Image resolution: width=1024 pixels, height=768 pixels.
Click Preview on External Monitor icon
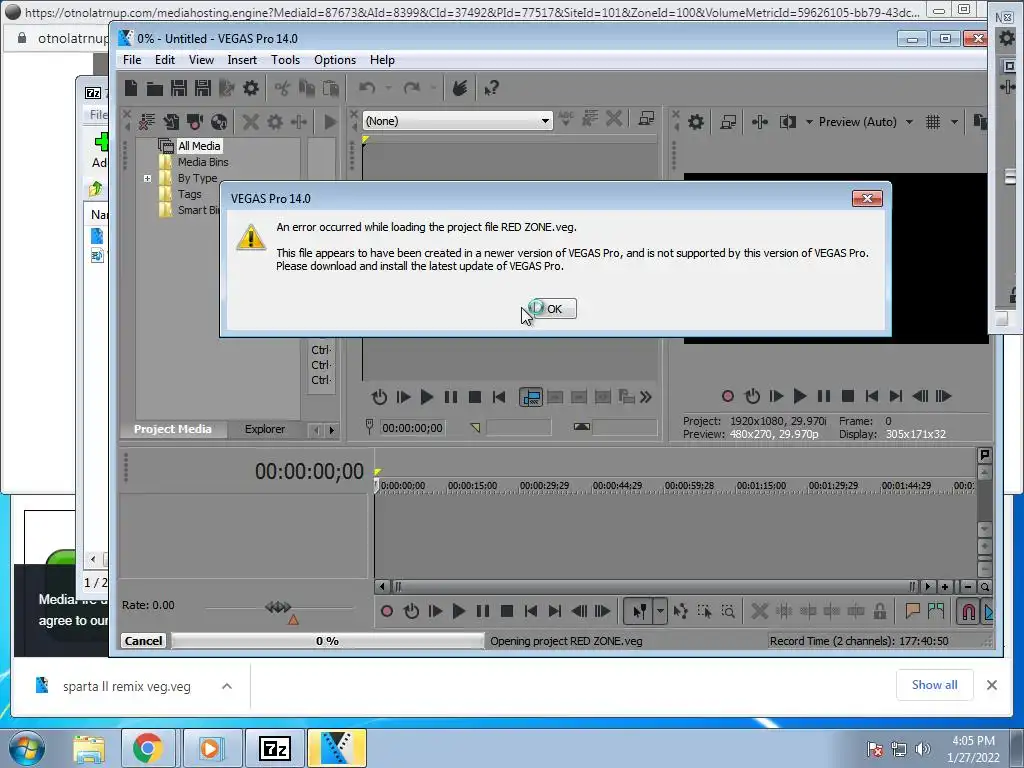pyautogui.click(x=728, y=121)
